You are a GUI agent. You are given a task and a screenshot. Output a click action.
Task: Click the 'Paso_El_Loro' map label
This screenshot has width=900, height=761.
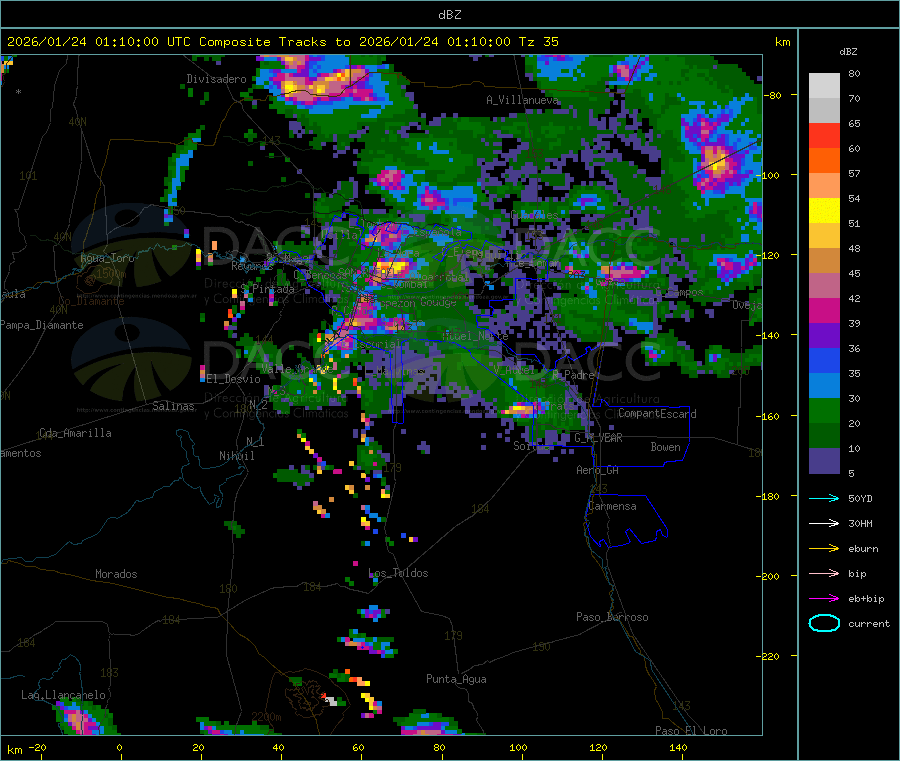(x=692, y=731)
